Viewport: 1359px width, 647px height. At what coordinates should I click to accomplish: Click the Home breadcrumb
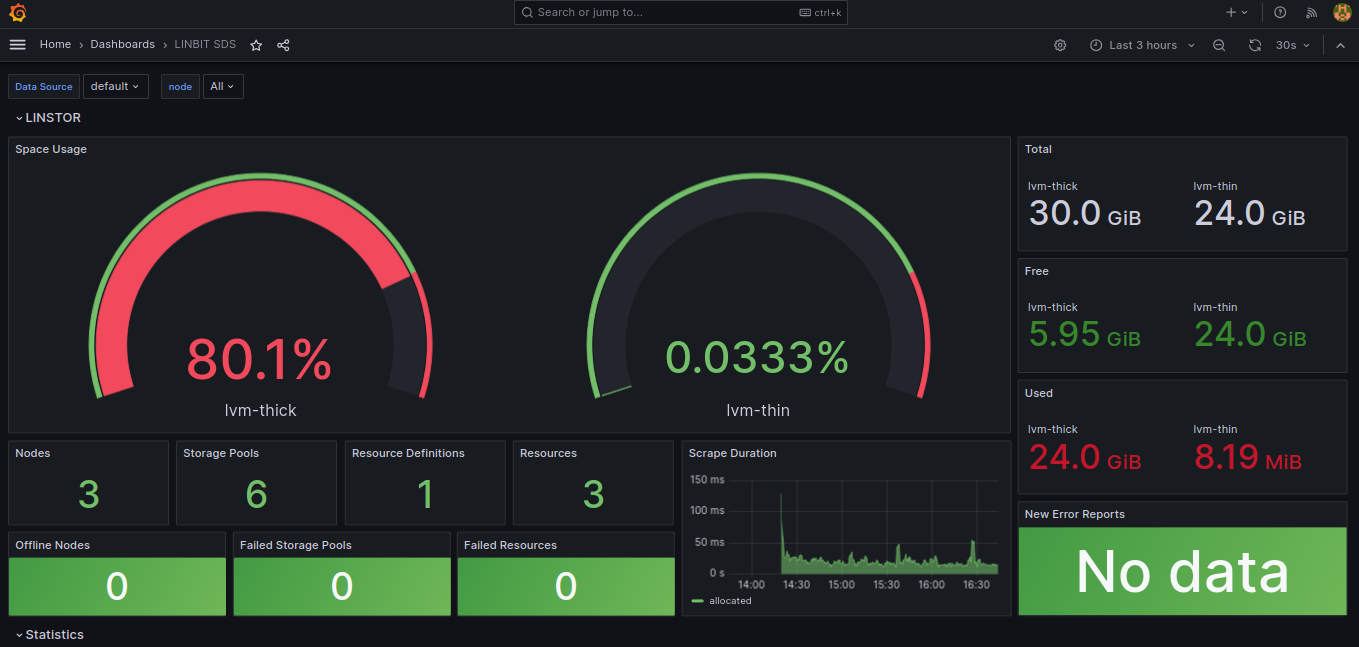tap(55, 45)
